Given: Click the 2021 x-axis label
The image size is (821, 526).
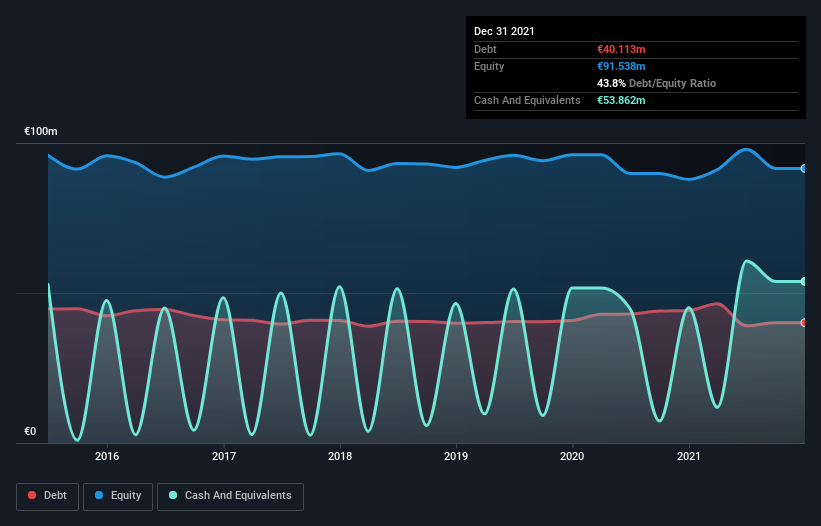Looking at the screenshot, I should point(689,456).
